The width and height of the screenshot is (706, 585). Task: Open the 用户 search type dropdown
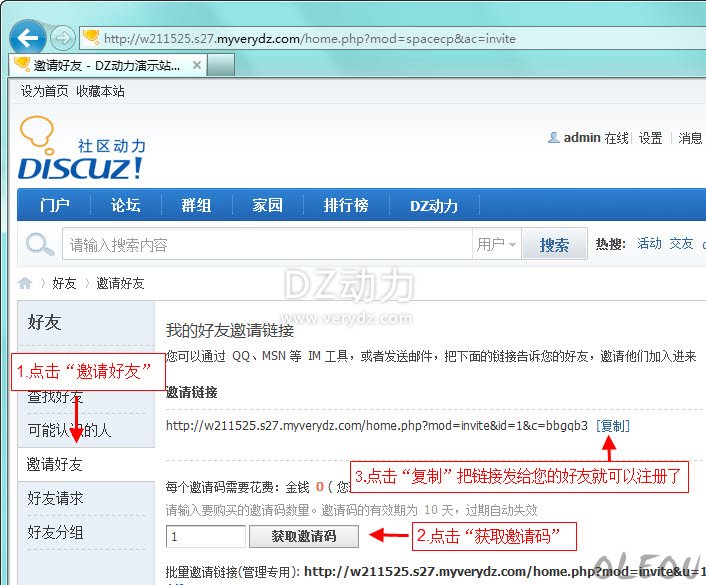coord(497,245)
